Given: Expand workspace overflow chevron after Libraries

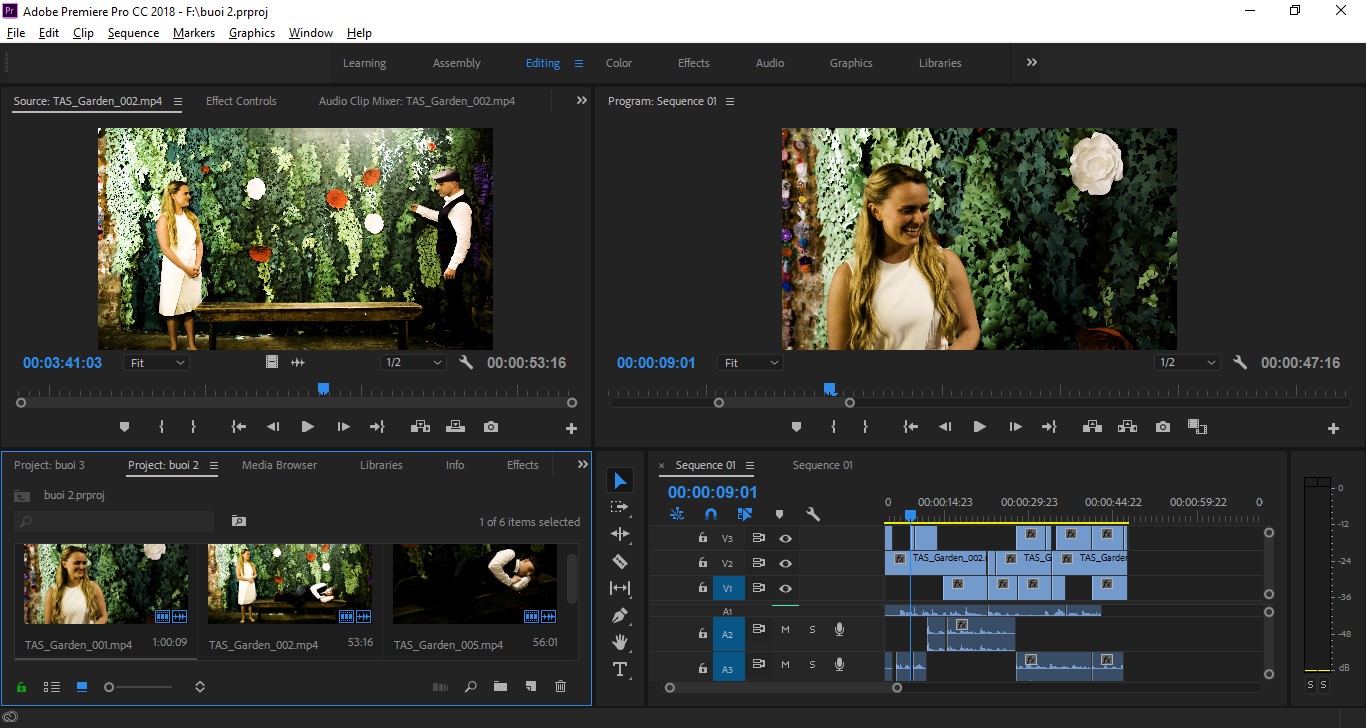Looking at the screenshot, I should click(1031, 62).
